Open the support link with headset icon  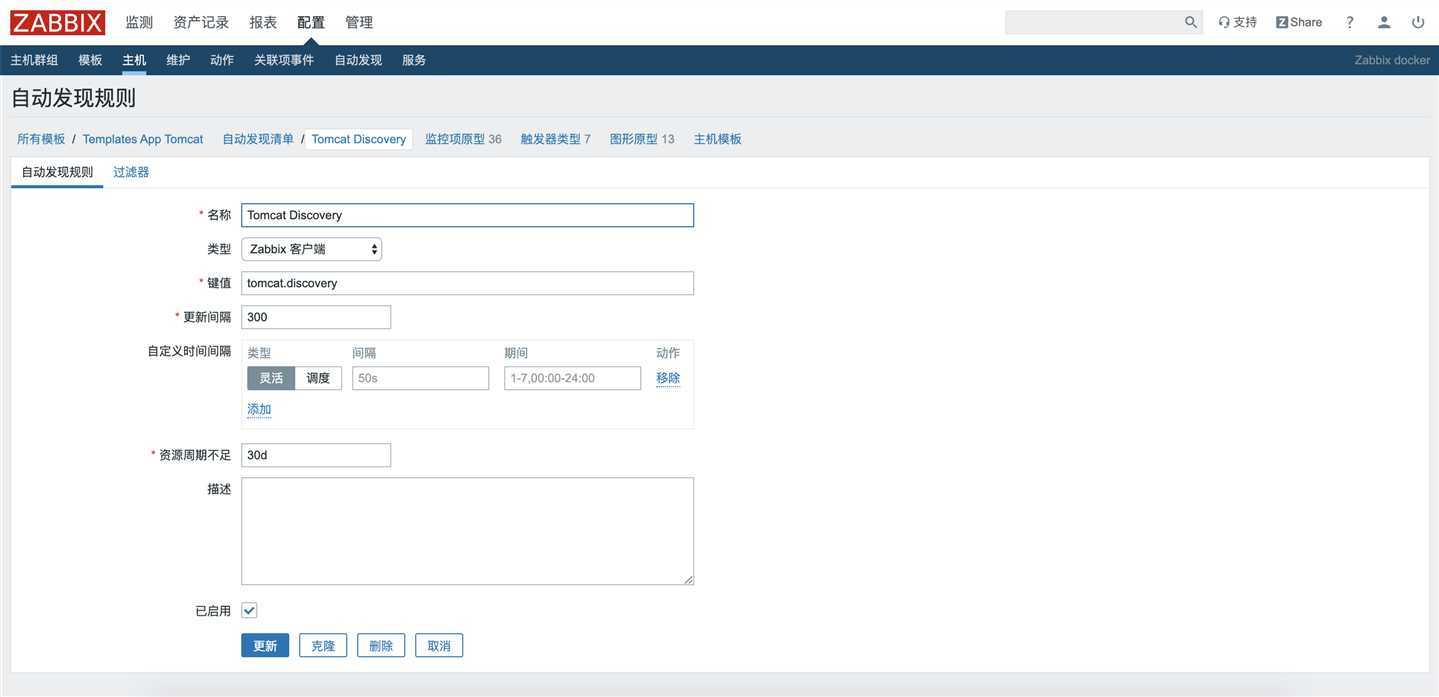coord(1237,22)
